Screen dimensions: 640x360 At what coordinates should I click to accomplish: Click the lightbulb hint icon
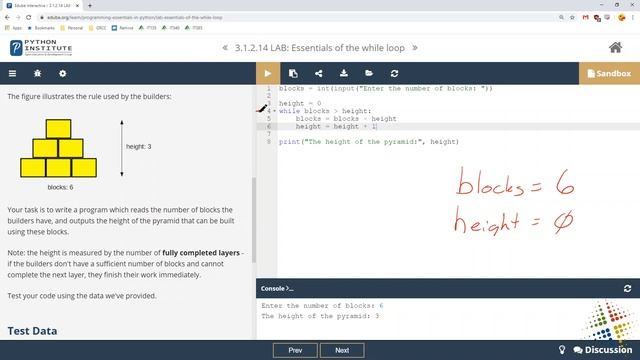tap(562, 350)
